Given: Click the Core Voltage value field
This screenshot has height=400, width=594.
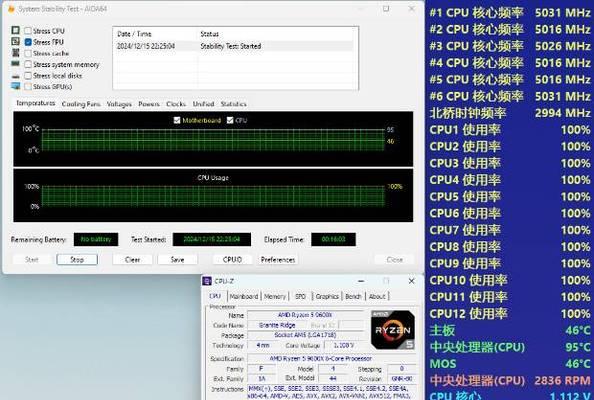Looking at the screenshot, I should click(x=344, y=345).
